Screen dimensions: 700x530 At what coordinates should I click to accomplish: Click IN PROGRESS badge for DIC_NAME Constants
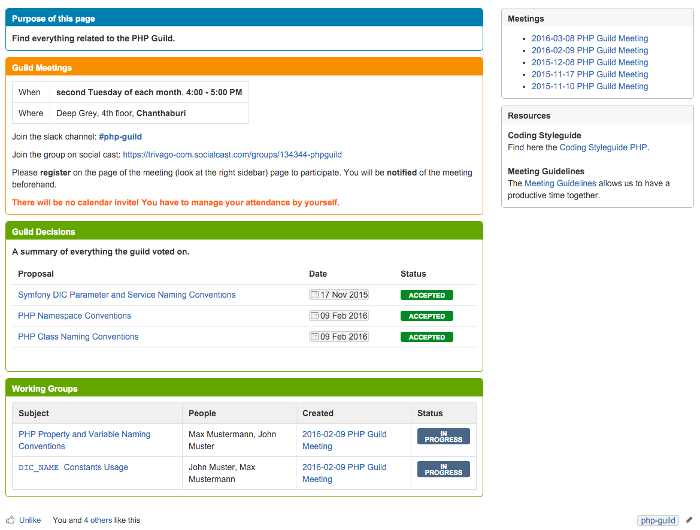click(x=443, y=469)
